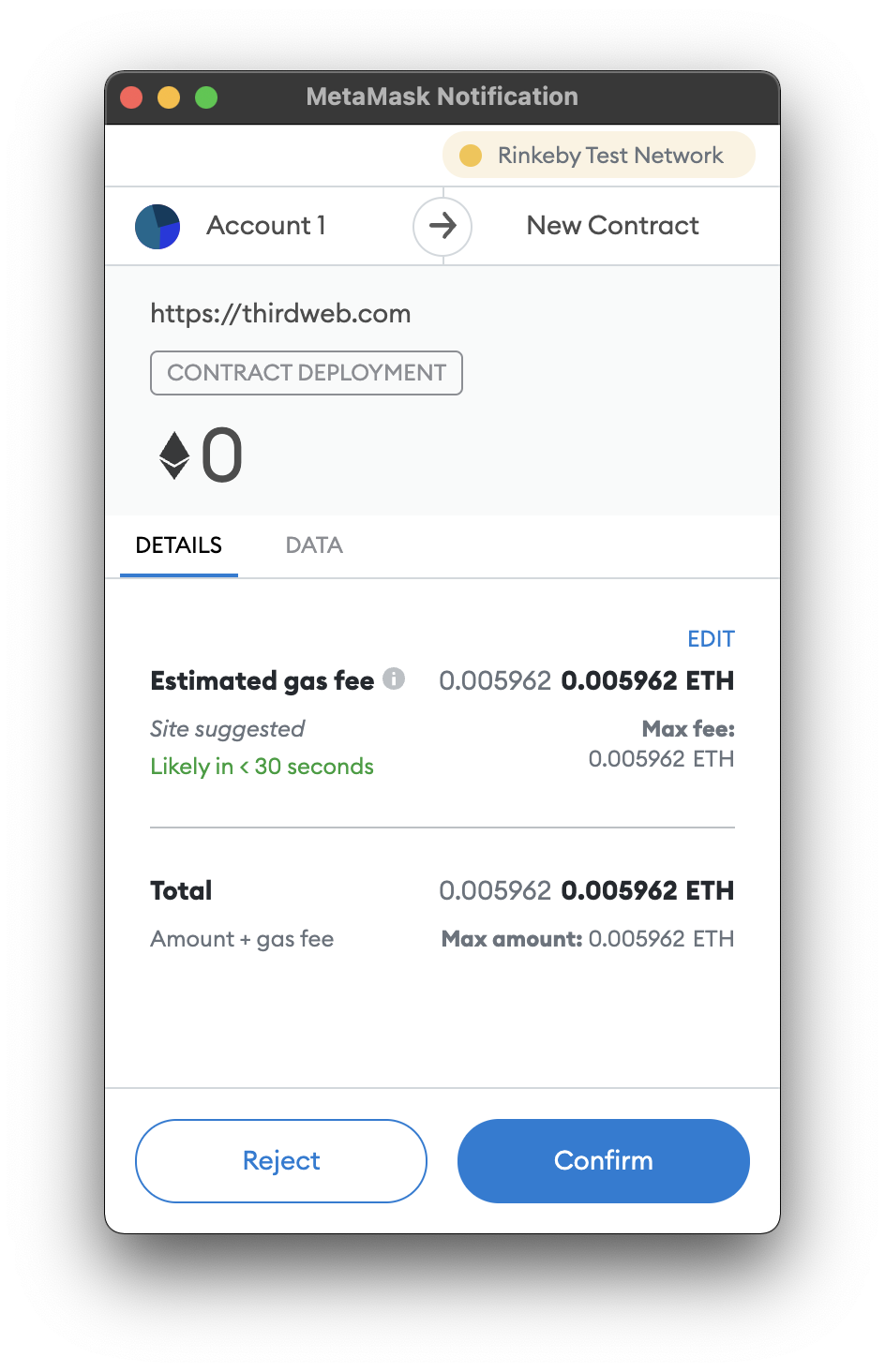This screenshot has width=885, height=1372.
Task: Switch to the DATA tab
Action: [x=314, y=545]
